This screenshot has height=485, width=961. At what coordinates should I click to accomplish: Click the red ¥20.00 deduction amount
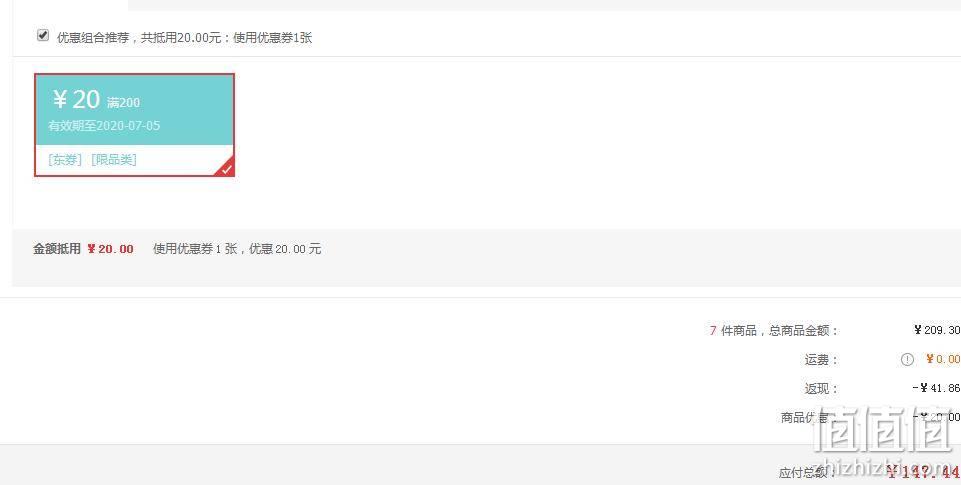click(x=110, y=249)
